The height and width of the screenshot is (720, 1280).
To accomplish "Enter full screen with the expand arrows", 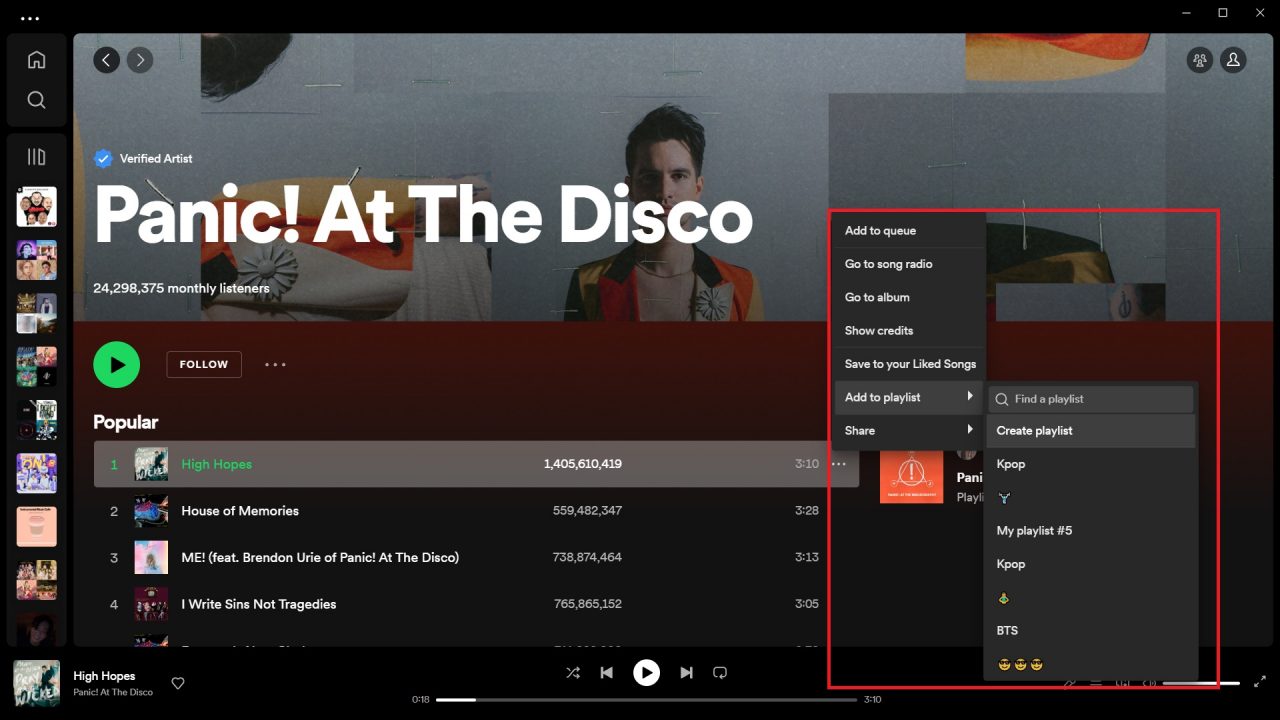I will point(1259,681).
